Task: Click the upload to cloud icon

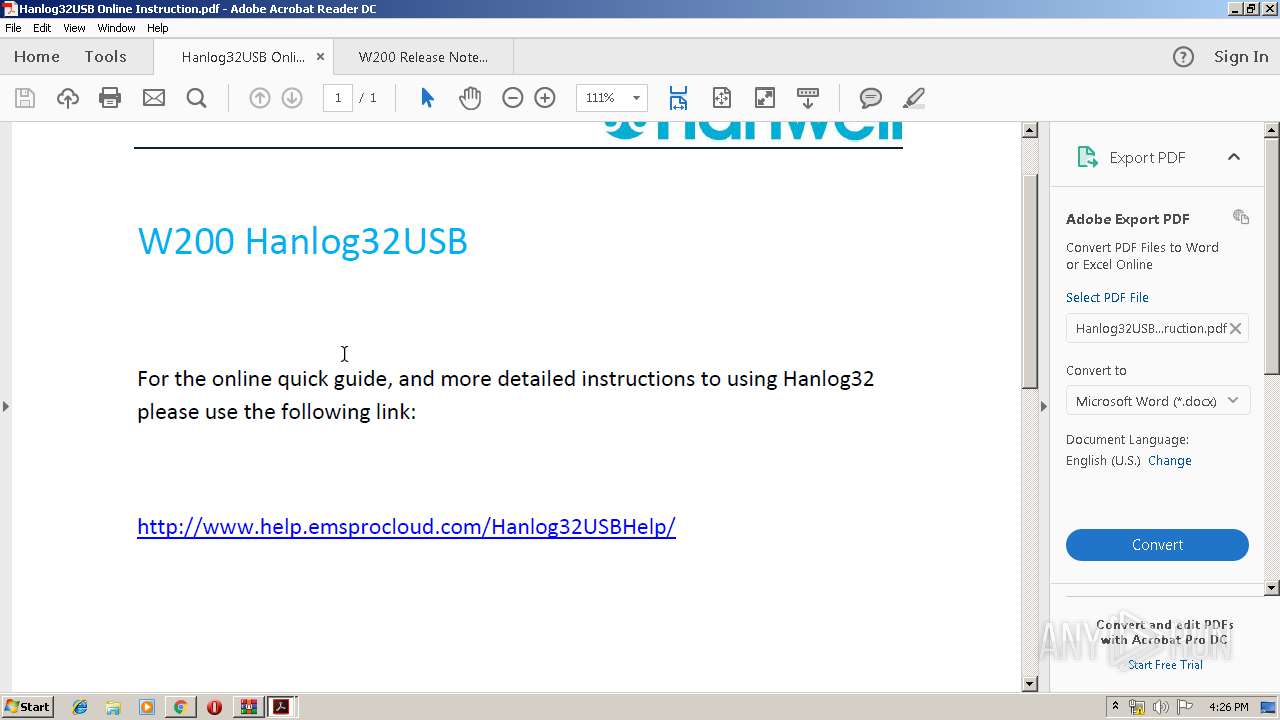Action: coord(67,98)
